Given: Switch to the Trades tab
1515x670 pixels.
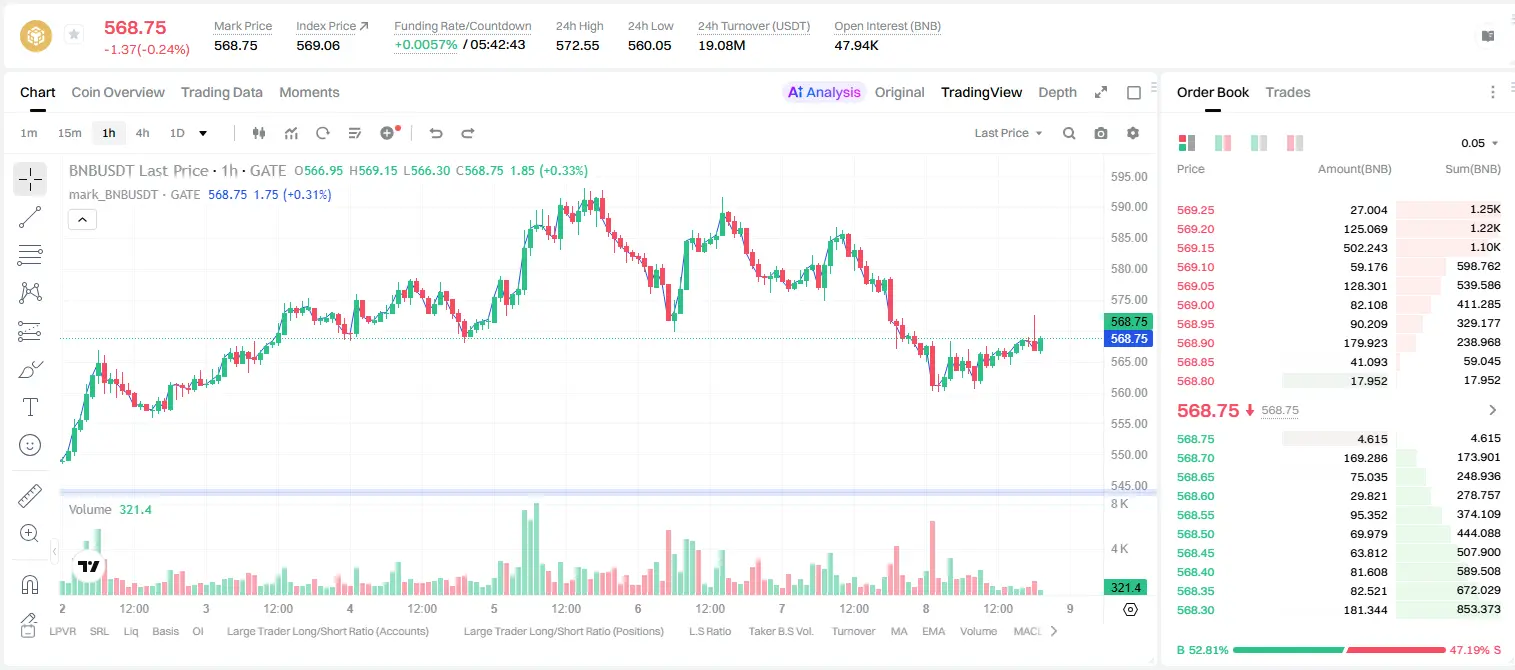Looking at the screenshot, I should [1287, 92].
